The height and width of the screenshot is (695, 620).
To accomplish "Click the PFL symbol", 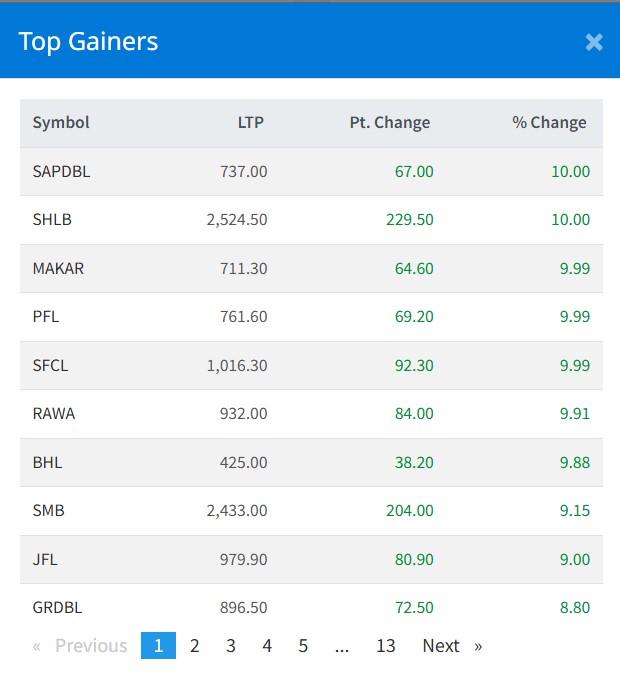I will (46, 317).
